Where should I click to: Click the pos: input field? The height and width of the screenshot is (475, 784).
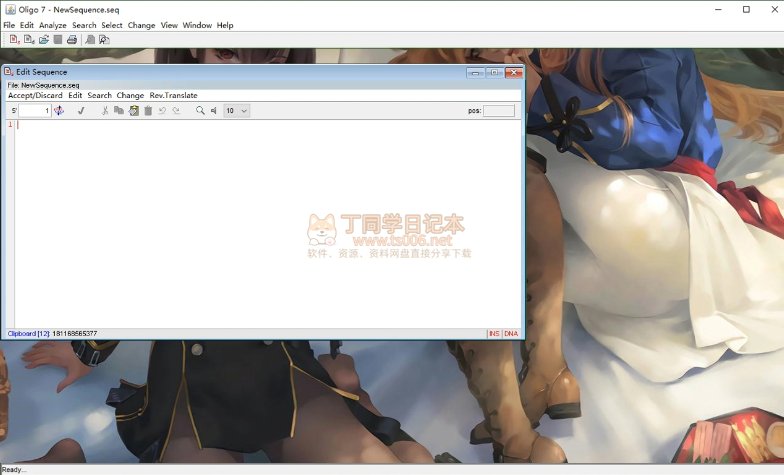498,110
